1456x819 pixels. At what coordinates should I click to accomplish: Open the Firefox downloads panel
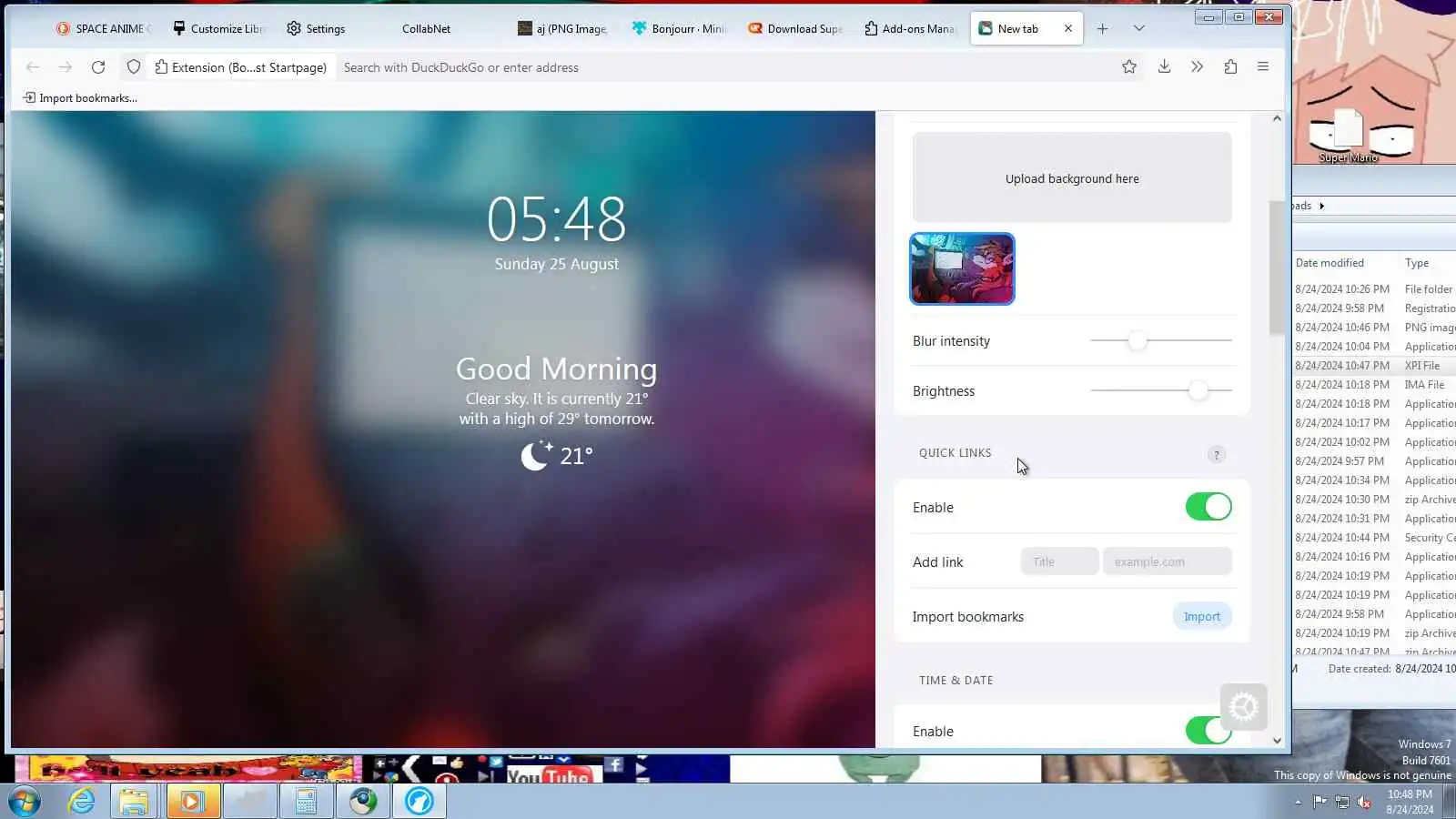coord(1164,66)
